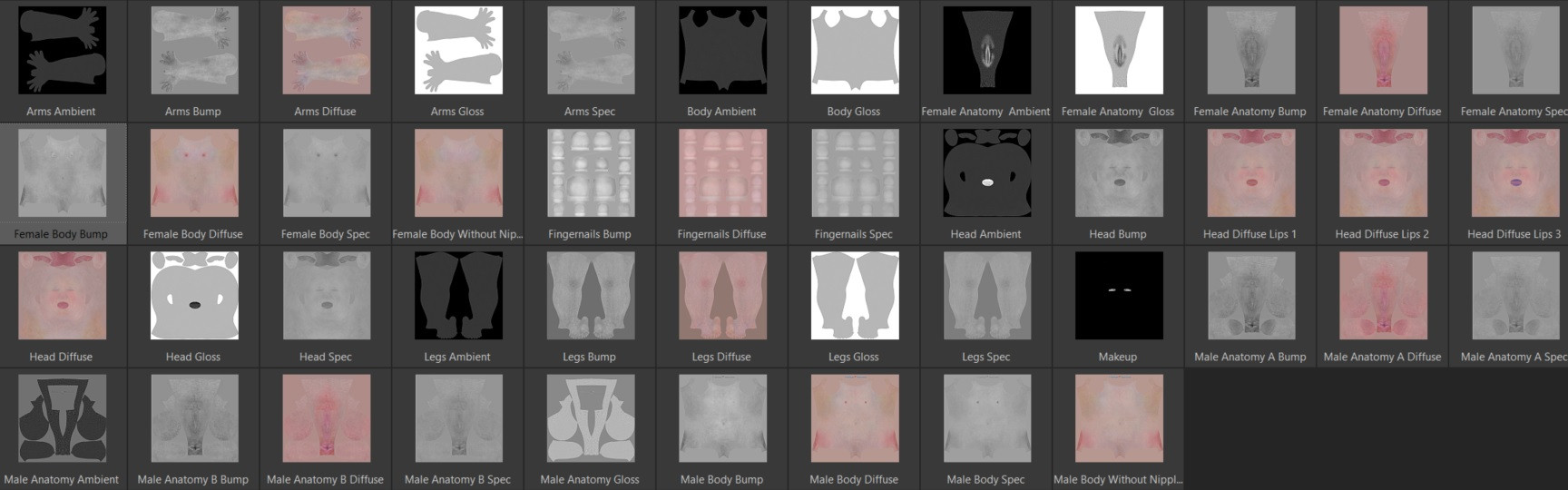The width and height of the screenshot is (1568, 490).
Task: Pick the Male Anatomy A Spec map
Action: [x=1515, y=296]
